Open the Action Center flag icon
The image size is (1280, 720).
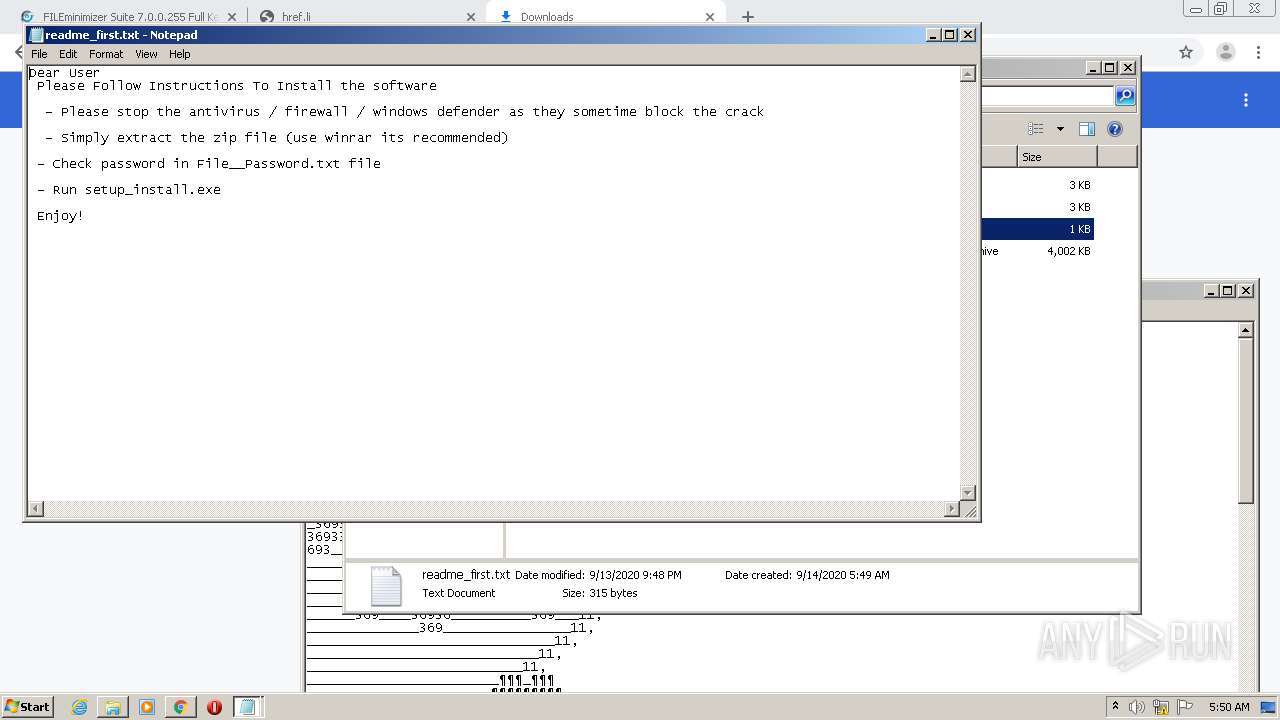click(x=1185, y=707)
